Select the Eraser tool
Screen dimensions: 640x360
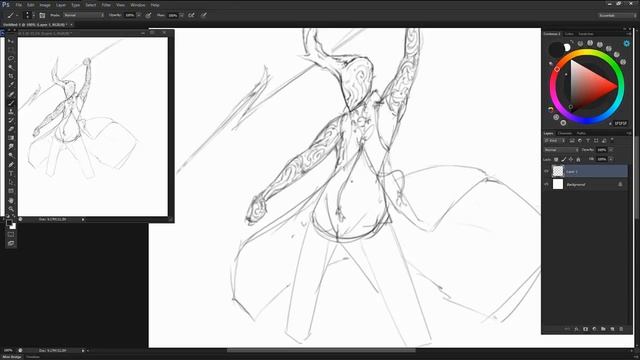11,129
